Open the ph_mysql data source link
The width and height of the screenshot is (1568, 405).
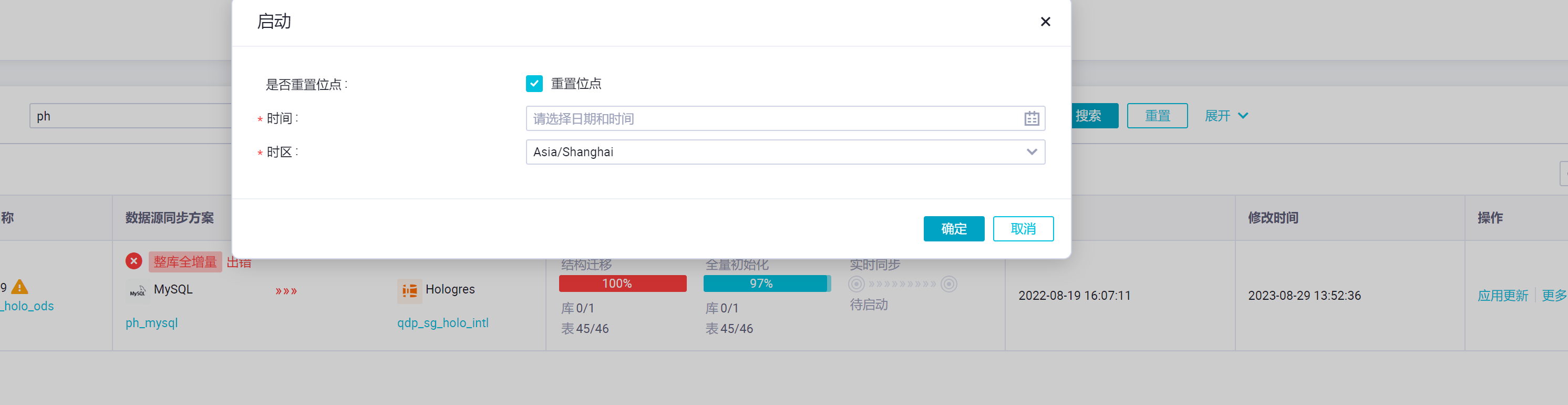151,323
